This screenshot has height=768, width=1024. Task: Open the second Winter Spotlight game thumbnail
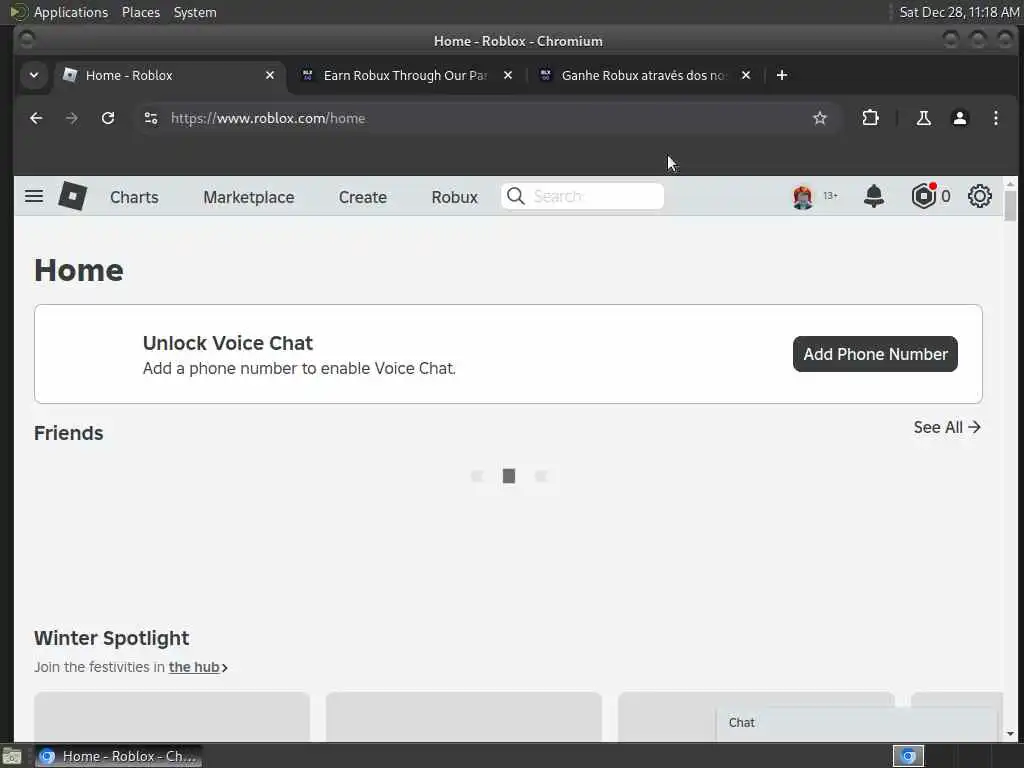464,716
